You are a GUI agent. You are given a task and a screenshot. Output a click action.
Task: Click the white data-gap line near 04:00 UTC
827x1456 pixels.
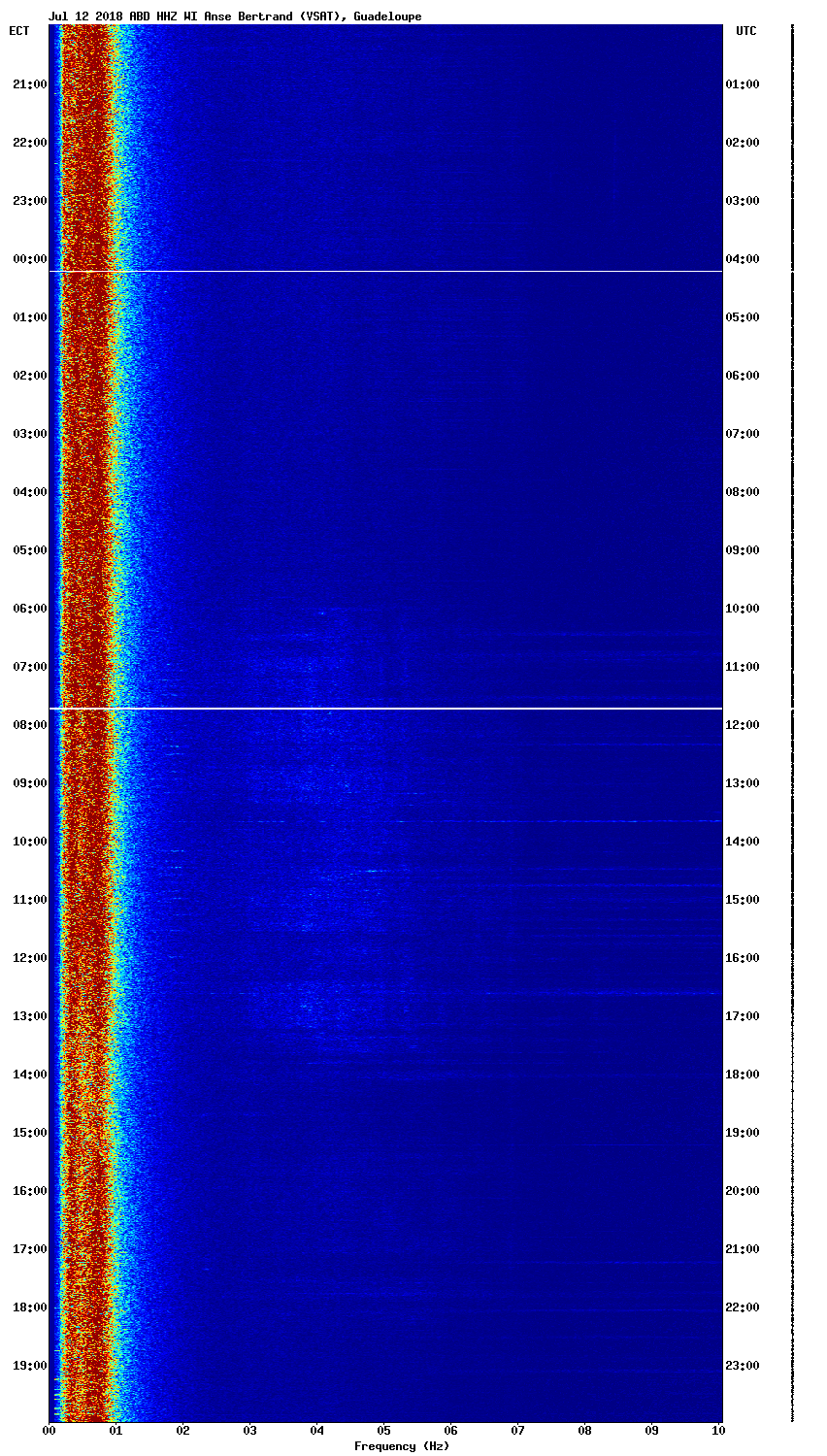(x=385, y=271)
